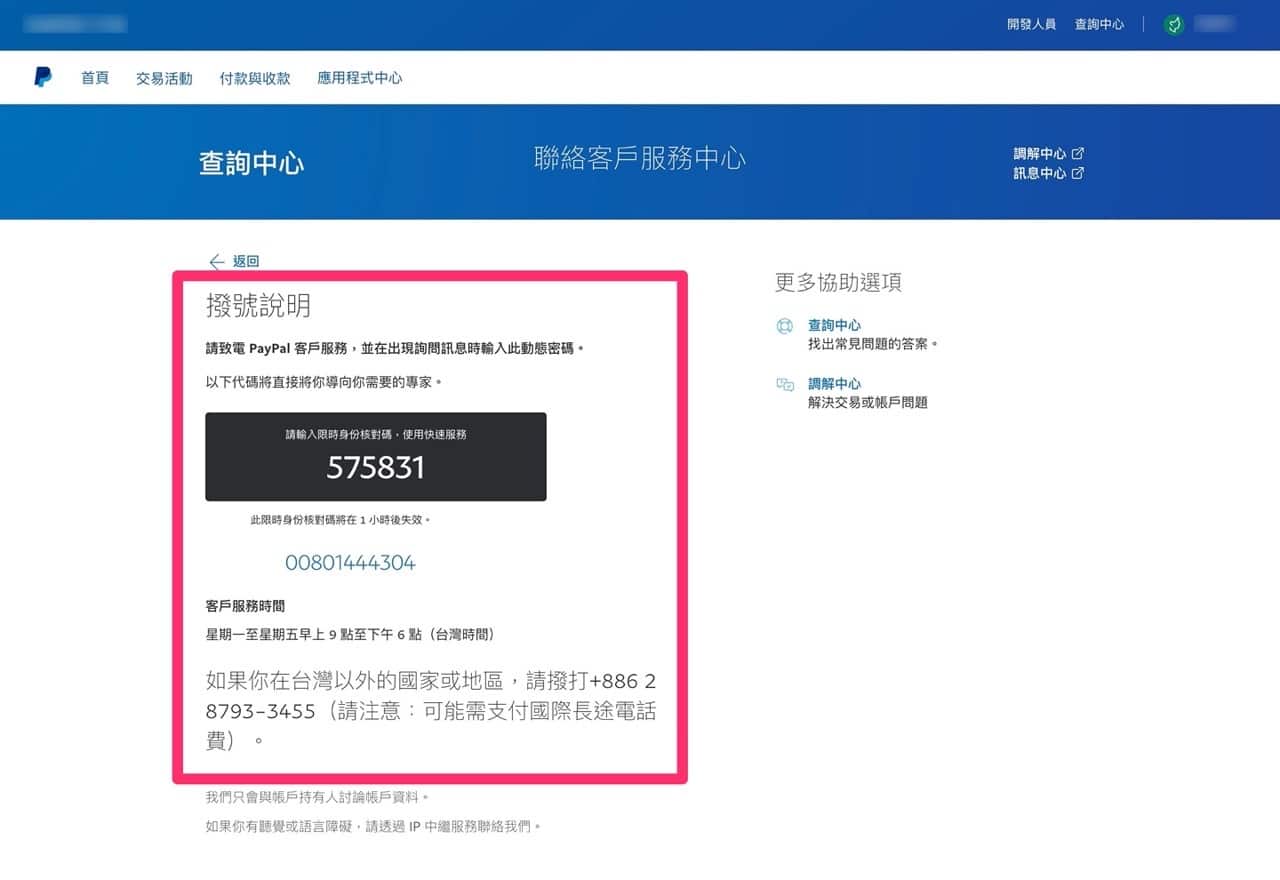Click the 聯絡客戶服務中心 banner title
The height and width of the screenshot is (880, 1280).
[640, 158]
